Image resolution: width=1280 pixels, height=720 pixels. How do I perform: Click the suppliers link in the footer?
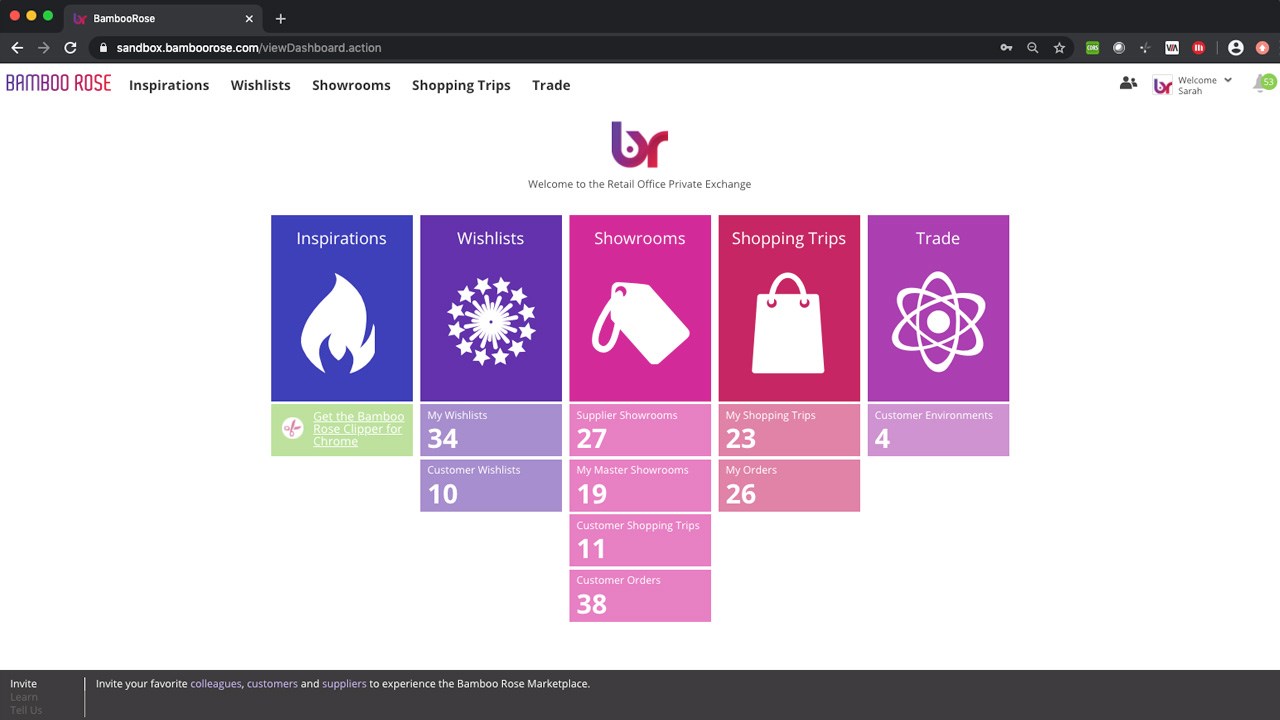344,684
